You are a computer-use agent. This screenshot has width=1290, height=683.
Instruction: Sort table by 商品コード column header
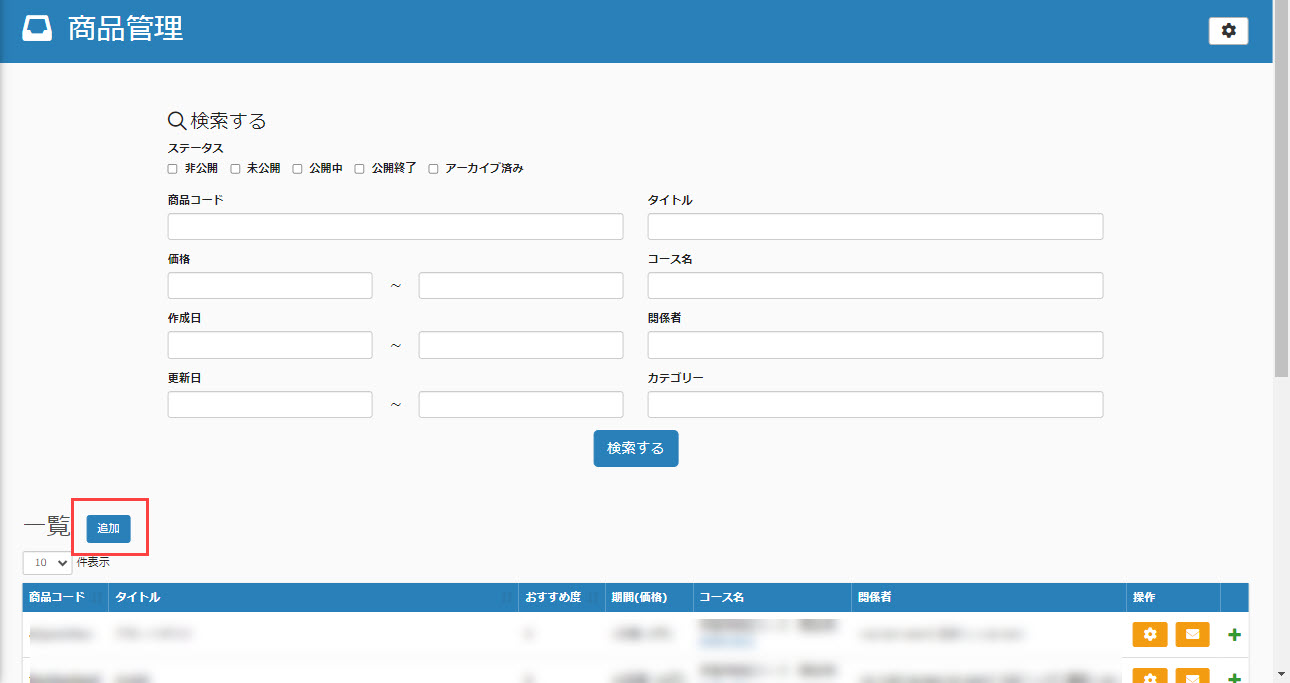coord(57,597)
